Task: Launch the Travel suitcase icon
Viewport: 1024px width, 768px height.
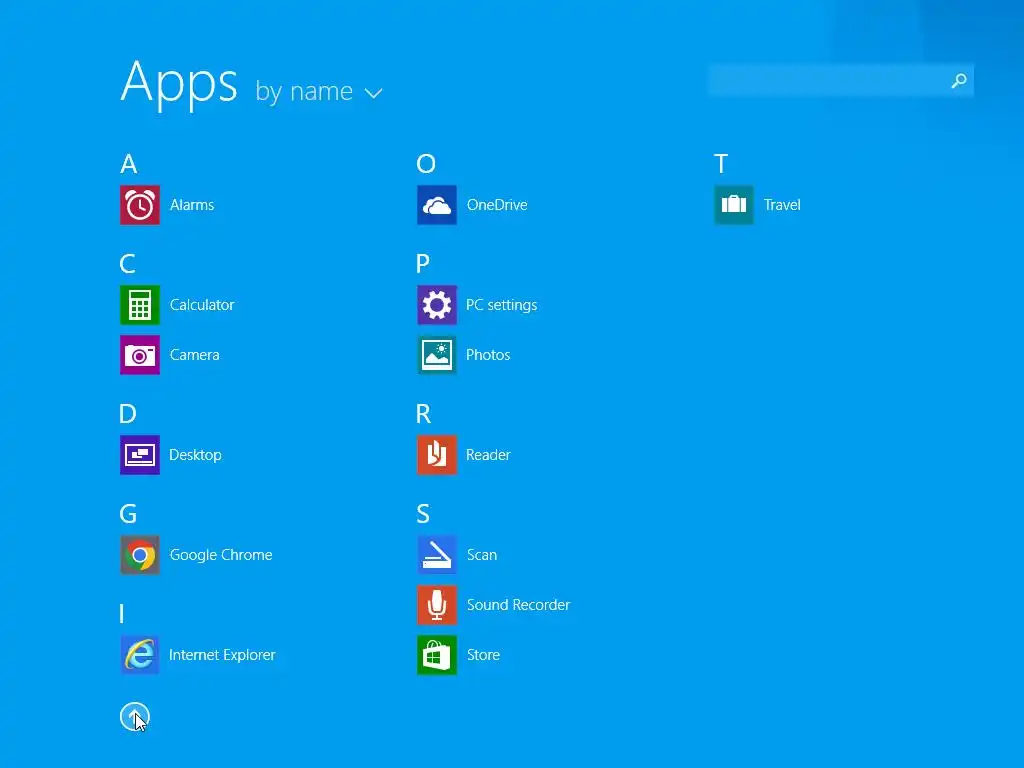Action: pyautogui.click(x=734, y=205)
